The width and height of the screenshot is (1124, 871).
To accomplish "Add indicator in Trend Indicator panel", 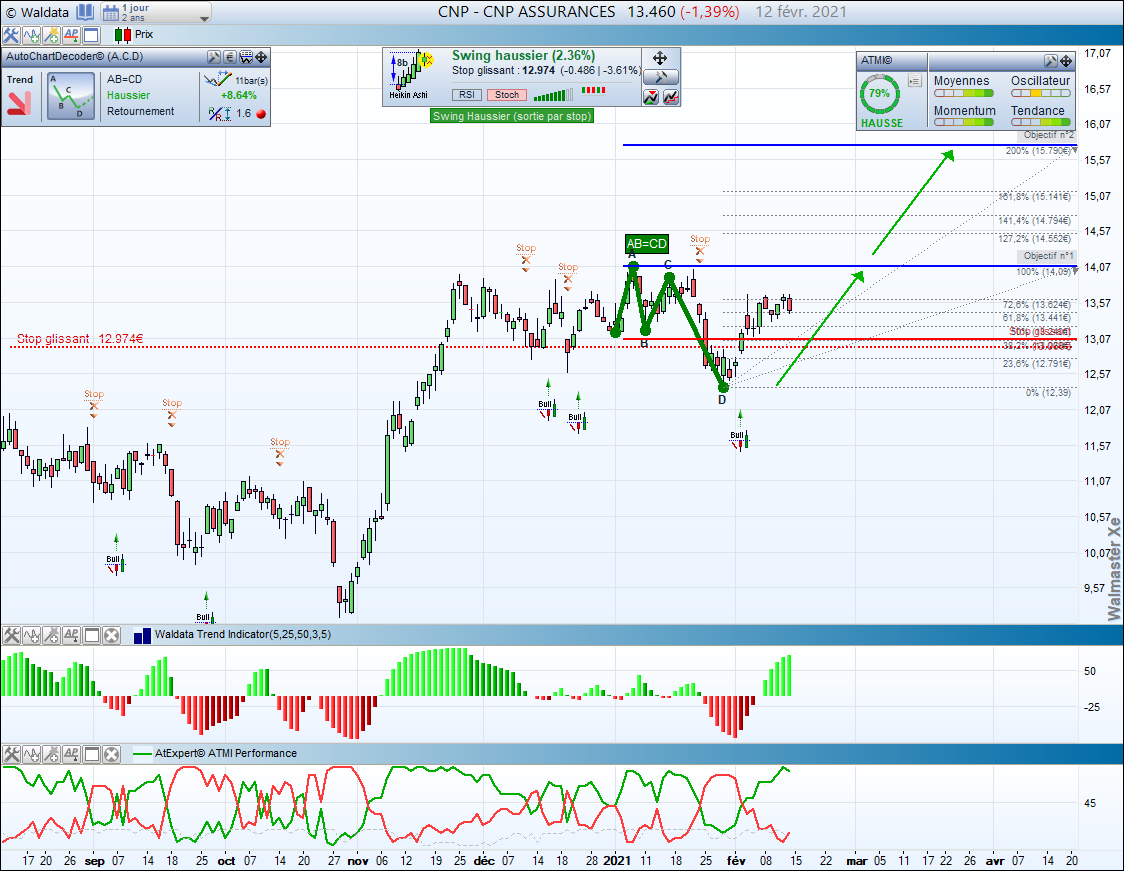I will click(x=31, y=635).
